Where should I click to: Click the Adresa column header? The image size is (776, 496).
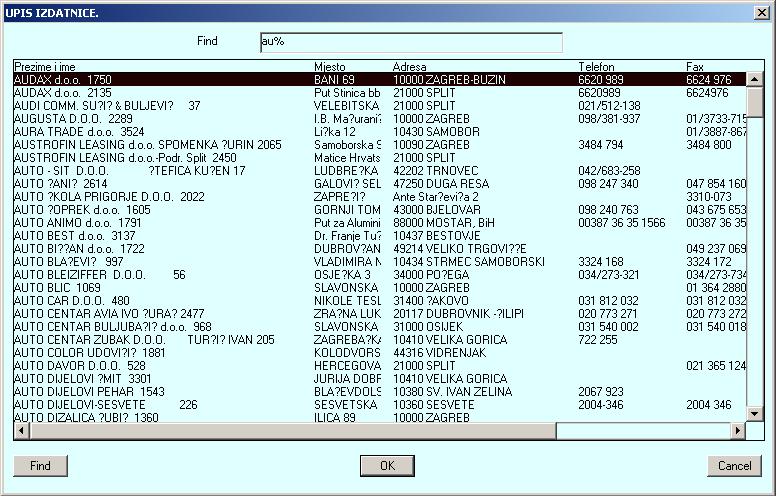click(x=409, y=67)
